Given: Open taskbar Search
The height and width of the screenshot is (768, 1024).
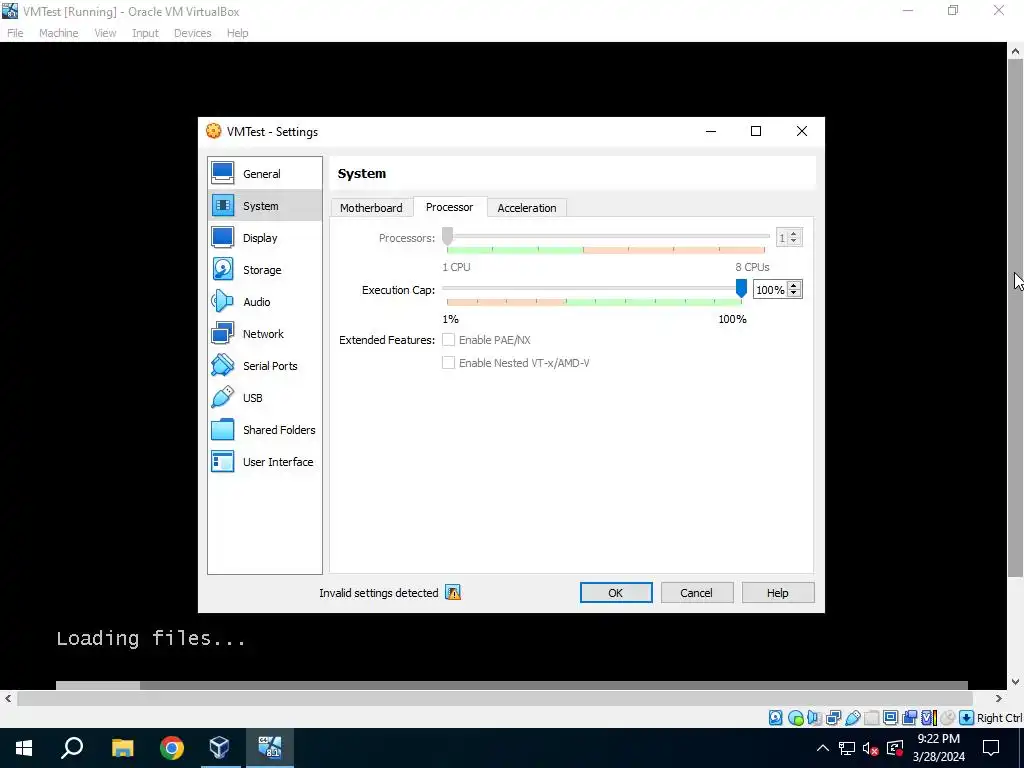Looking at the screenshot, I should [72, 748].
